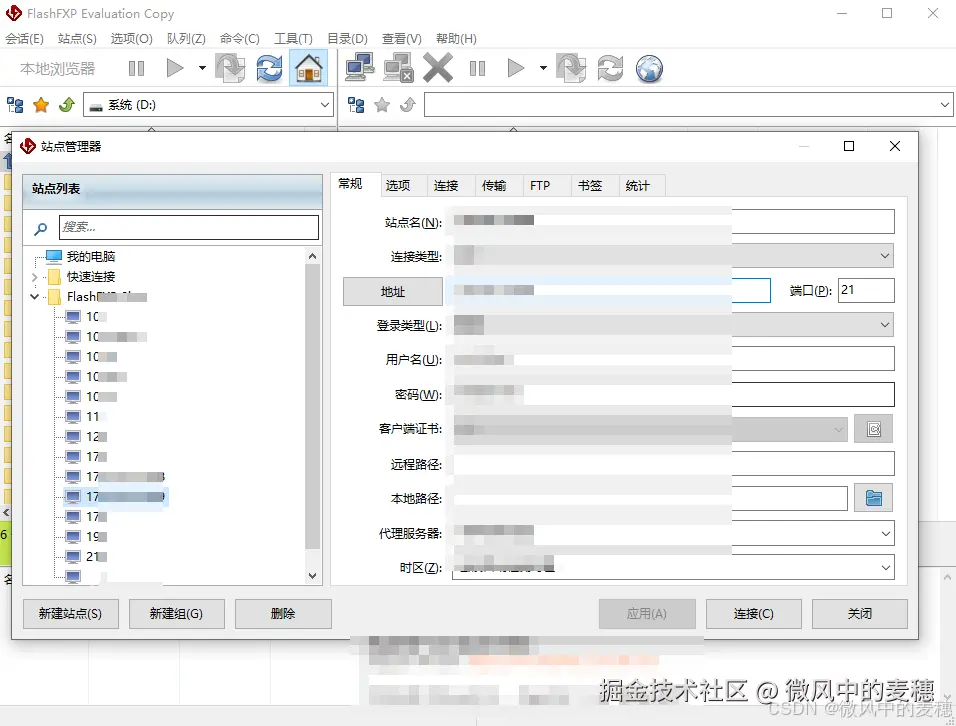Open the 工具 menu

point(293,38)
